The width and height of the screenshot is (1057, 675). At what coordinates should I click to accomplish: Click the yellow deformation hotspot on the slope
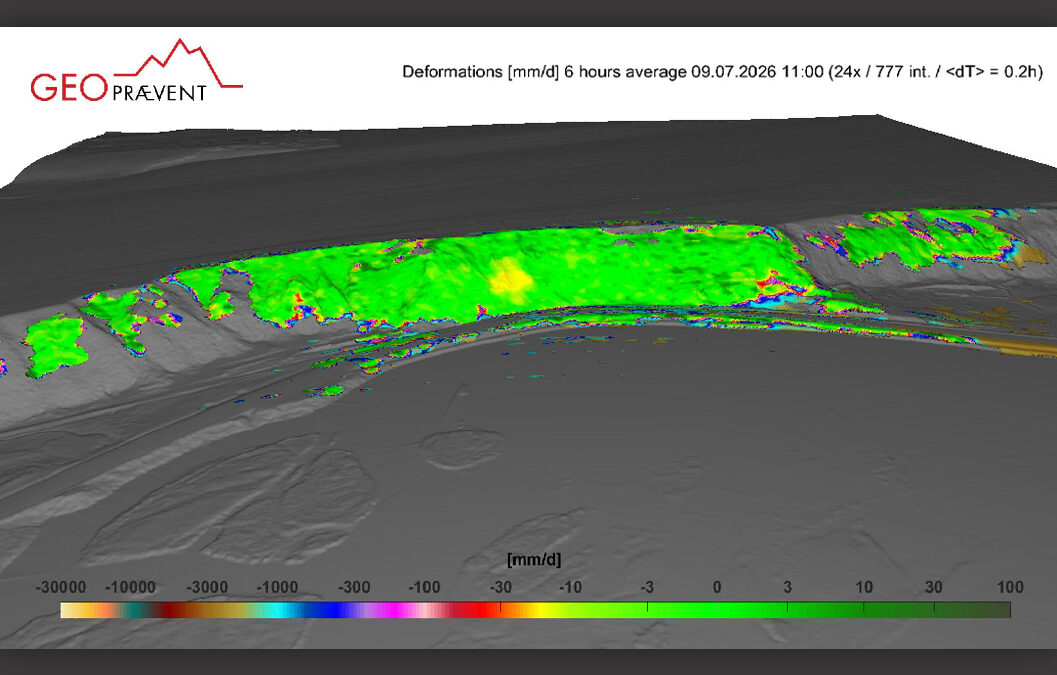[510, 278]
